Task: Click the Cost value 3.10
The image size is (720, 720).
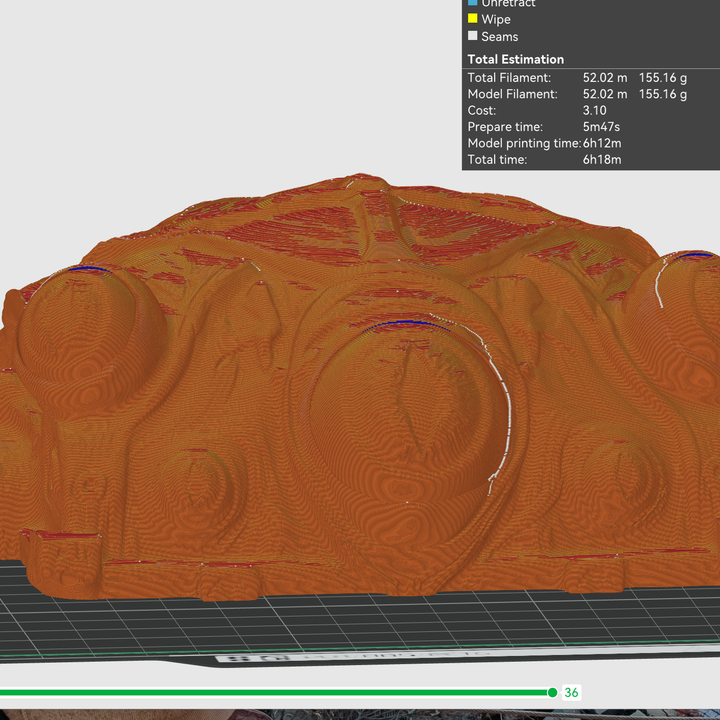Action: (x=596, y=110)
